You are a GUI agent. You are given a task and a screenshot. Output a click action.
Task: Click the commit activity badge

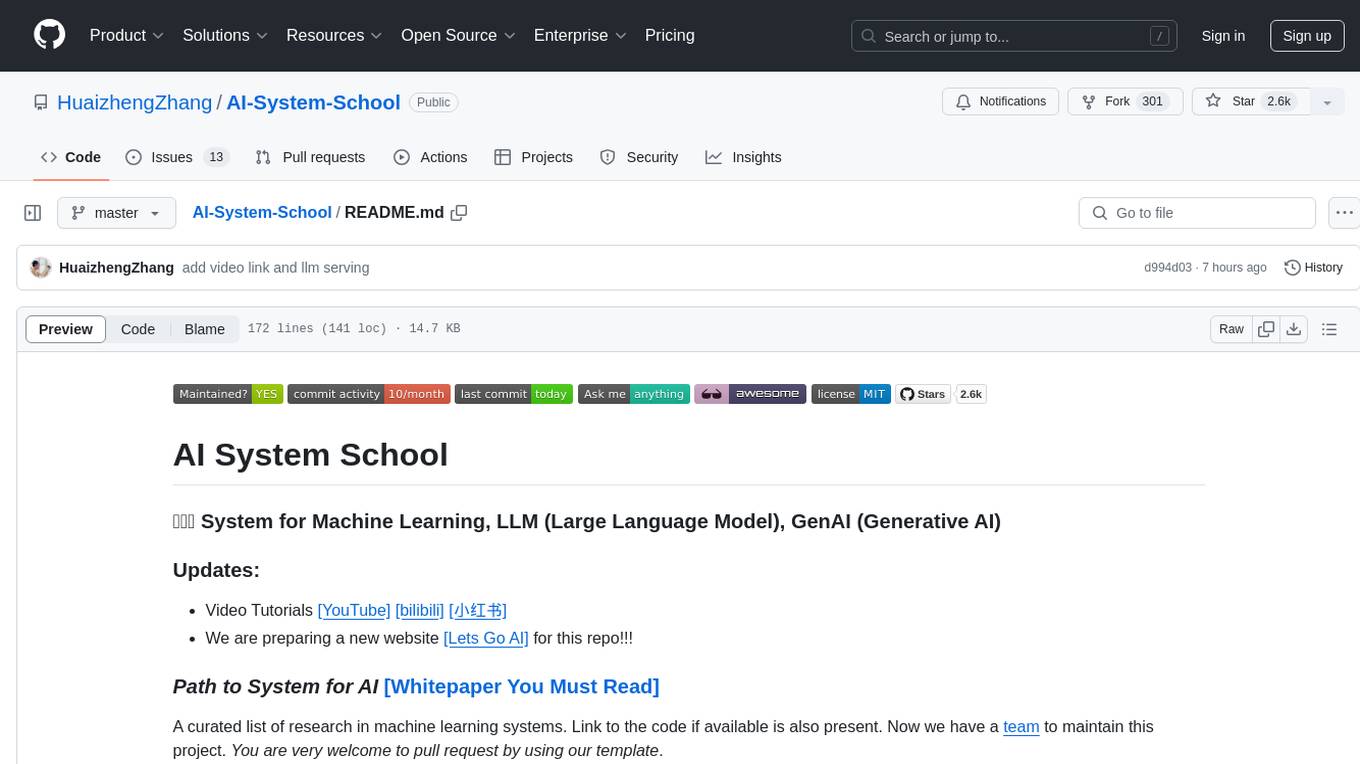click(369, 394)
